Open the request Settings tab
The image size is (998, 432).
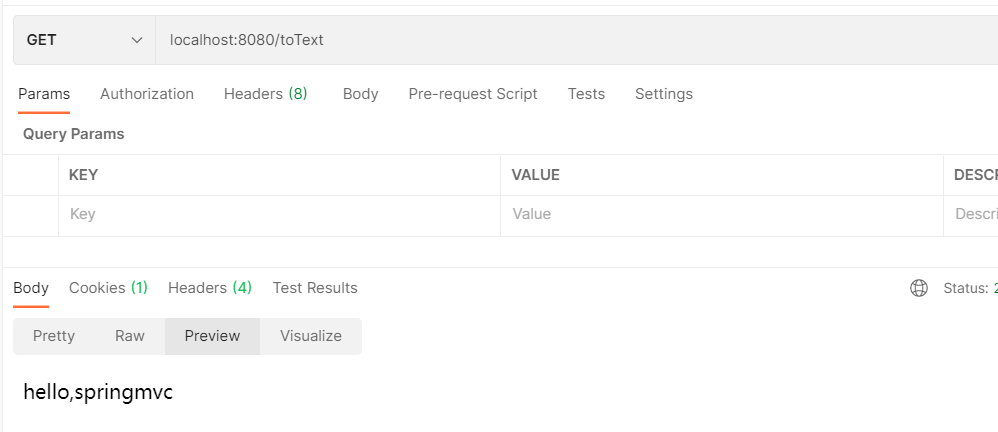(664, 94)
